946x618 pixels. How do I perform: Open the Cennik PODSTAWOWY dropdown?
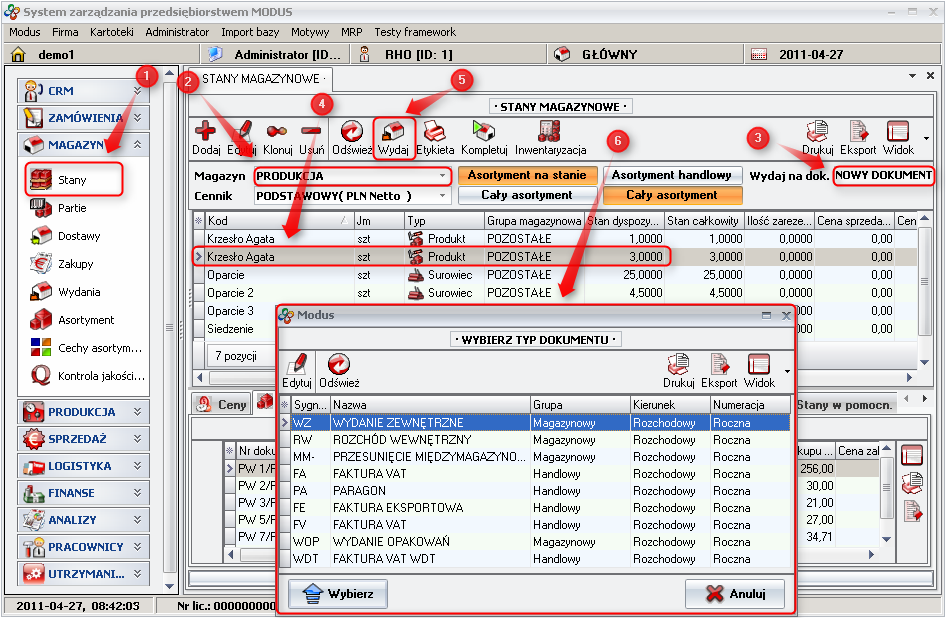point(443,196)
